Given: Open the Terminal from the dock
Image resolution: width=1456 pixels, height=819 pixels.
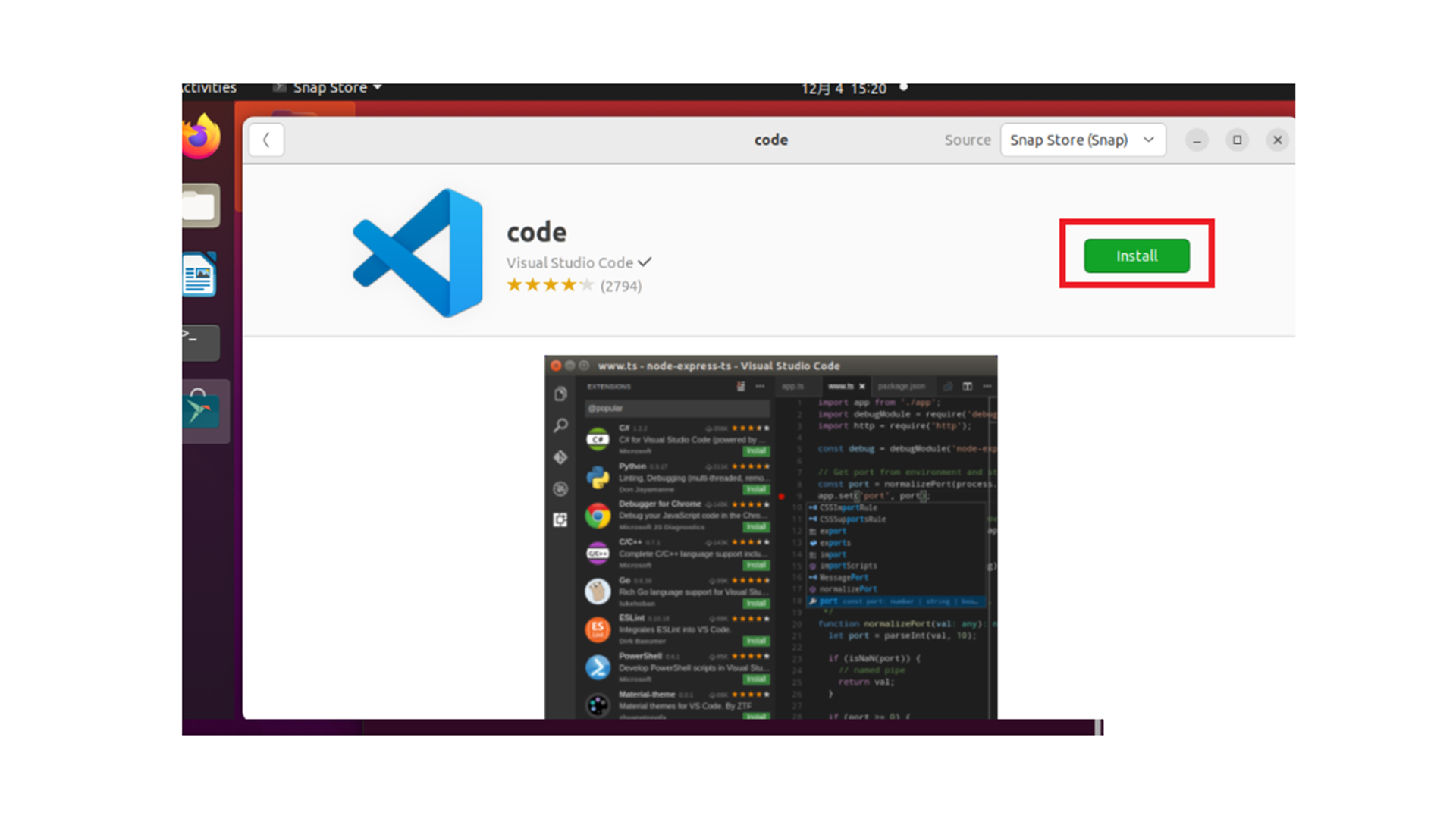Looking at the screenshot, I should tap(199, 343).
